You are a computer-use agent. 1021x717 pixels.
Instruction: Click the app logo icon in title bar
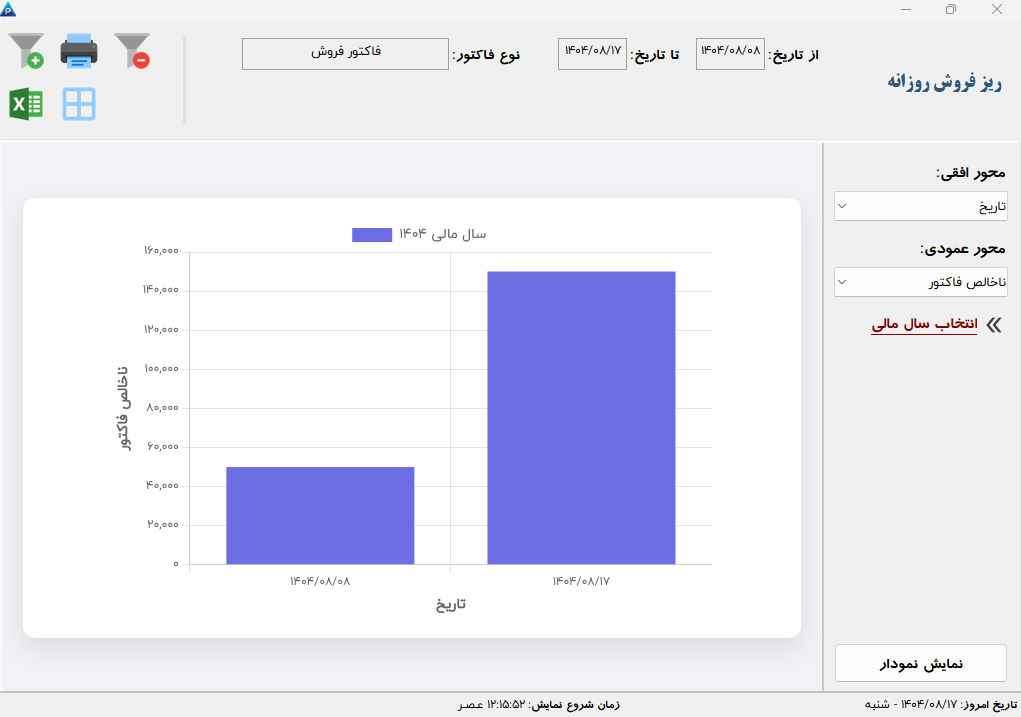click(x=9, y=9)
